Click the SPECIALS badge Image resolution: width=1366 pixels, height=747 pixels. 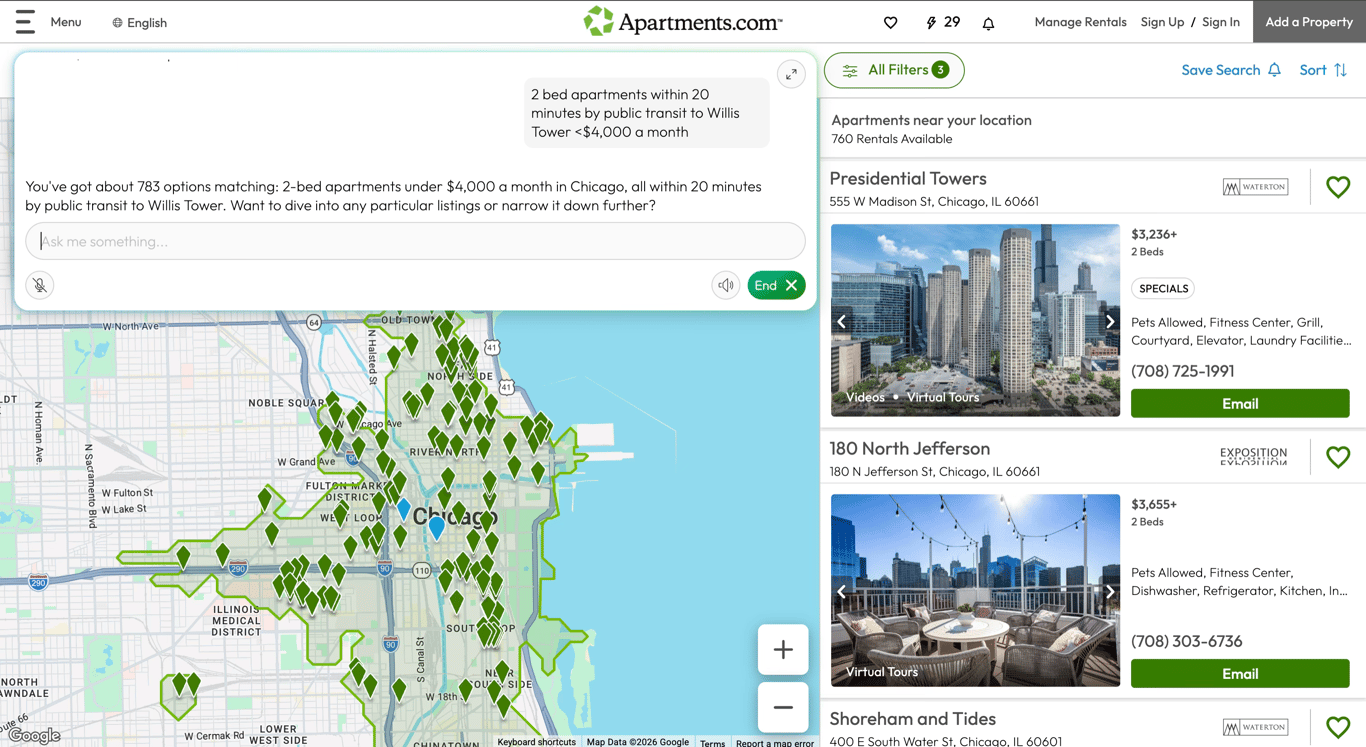point(1163,288)
